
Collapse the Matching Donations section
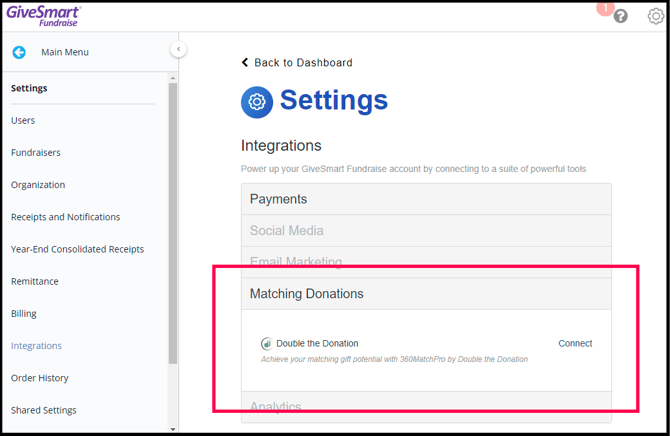426,294
